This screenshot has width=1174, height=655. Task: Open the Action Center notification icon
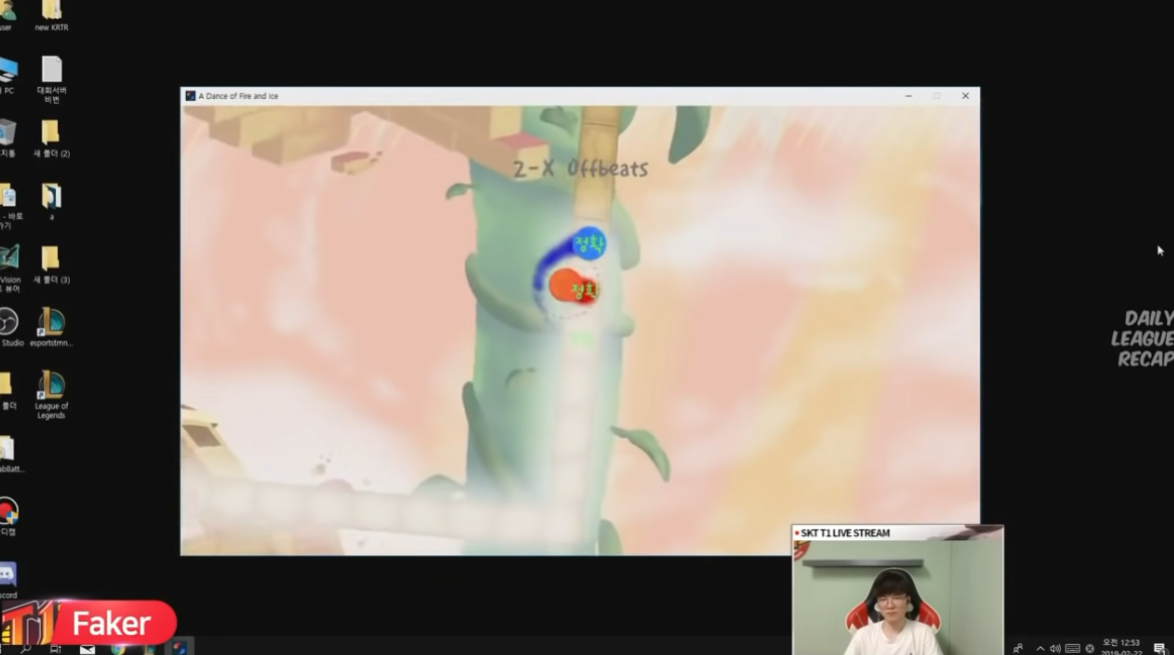[1159, 648]
